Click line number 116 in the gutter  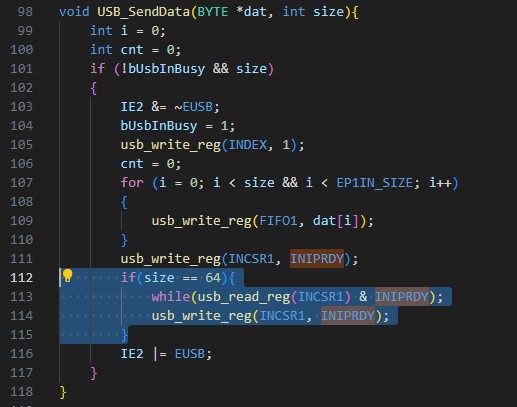tap(22, 354)
